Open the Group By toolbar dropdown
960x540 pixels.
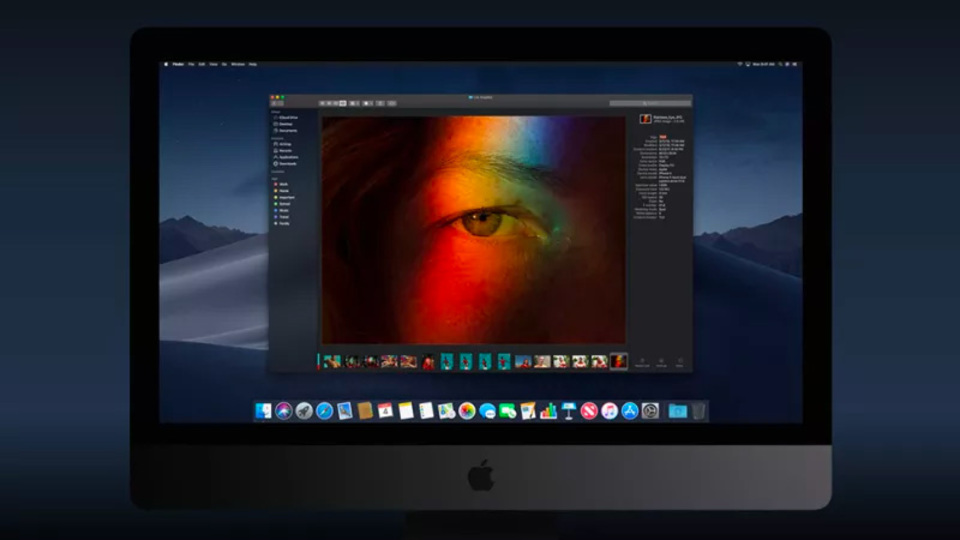[354, 103]
